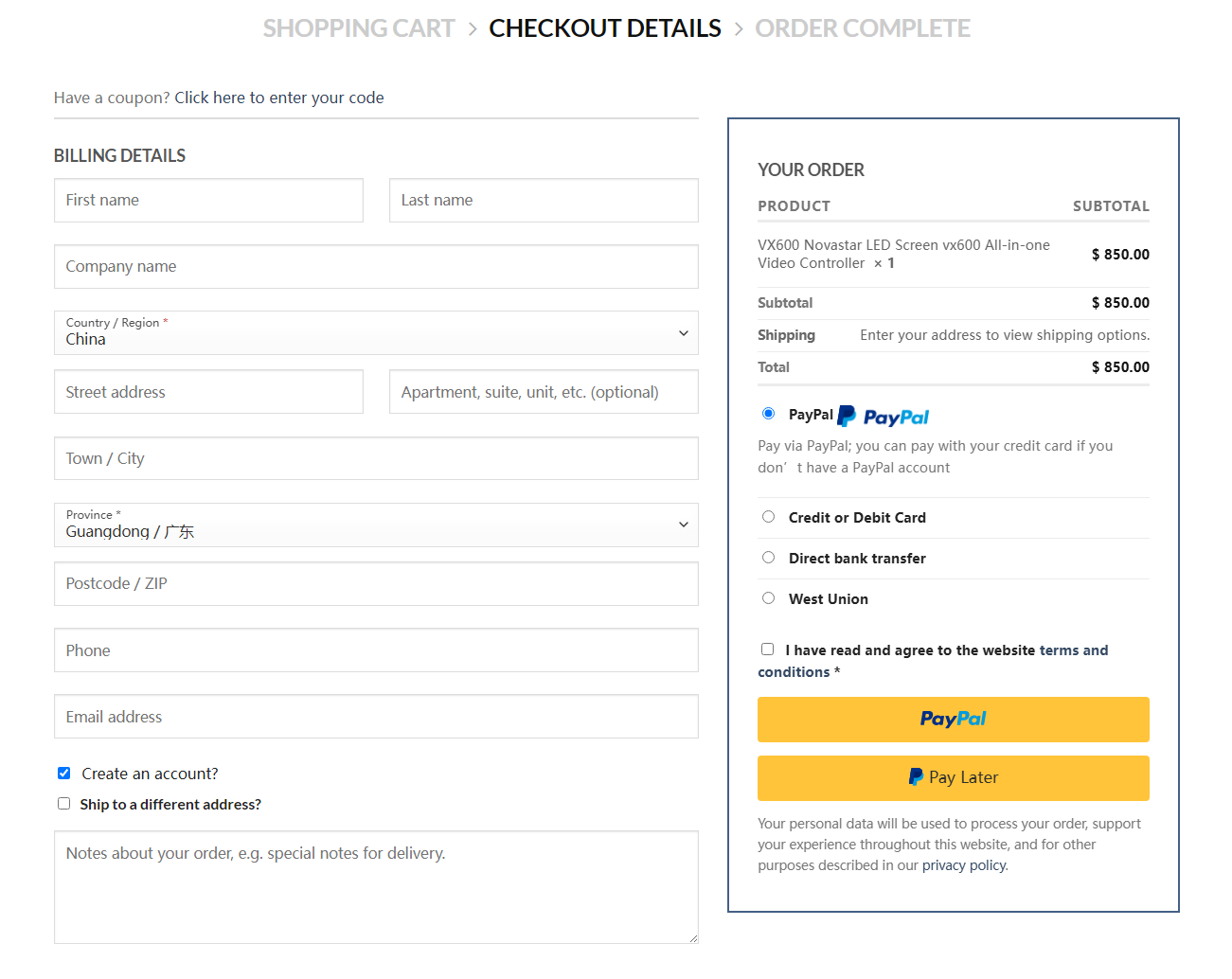
Task: Choose Credit or Debit Card payment
Action: click(x=769, y=517)
